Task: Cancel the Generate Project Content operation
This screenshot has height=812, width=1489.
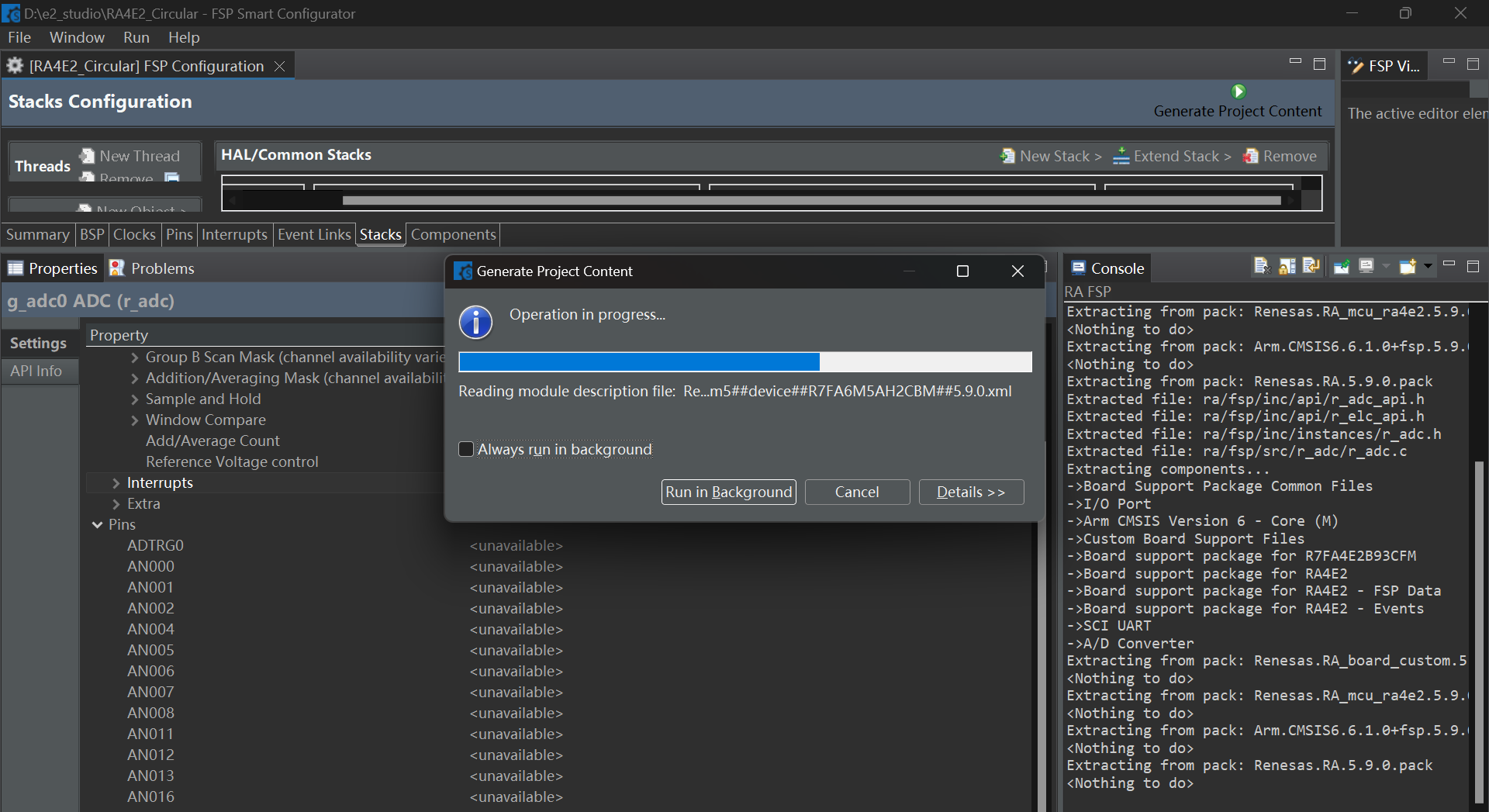Action: click(857, 492)
